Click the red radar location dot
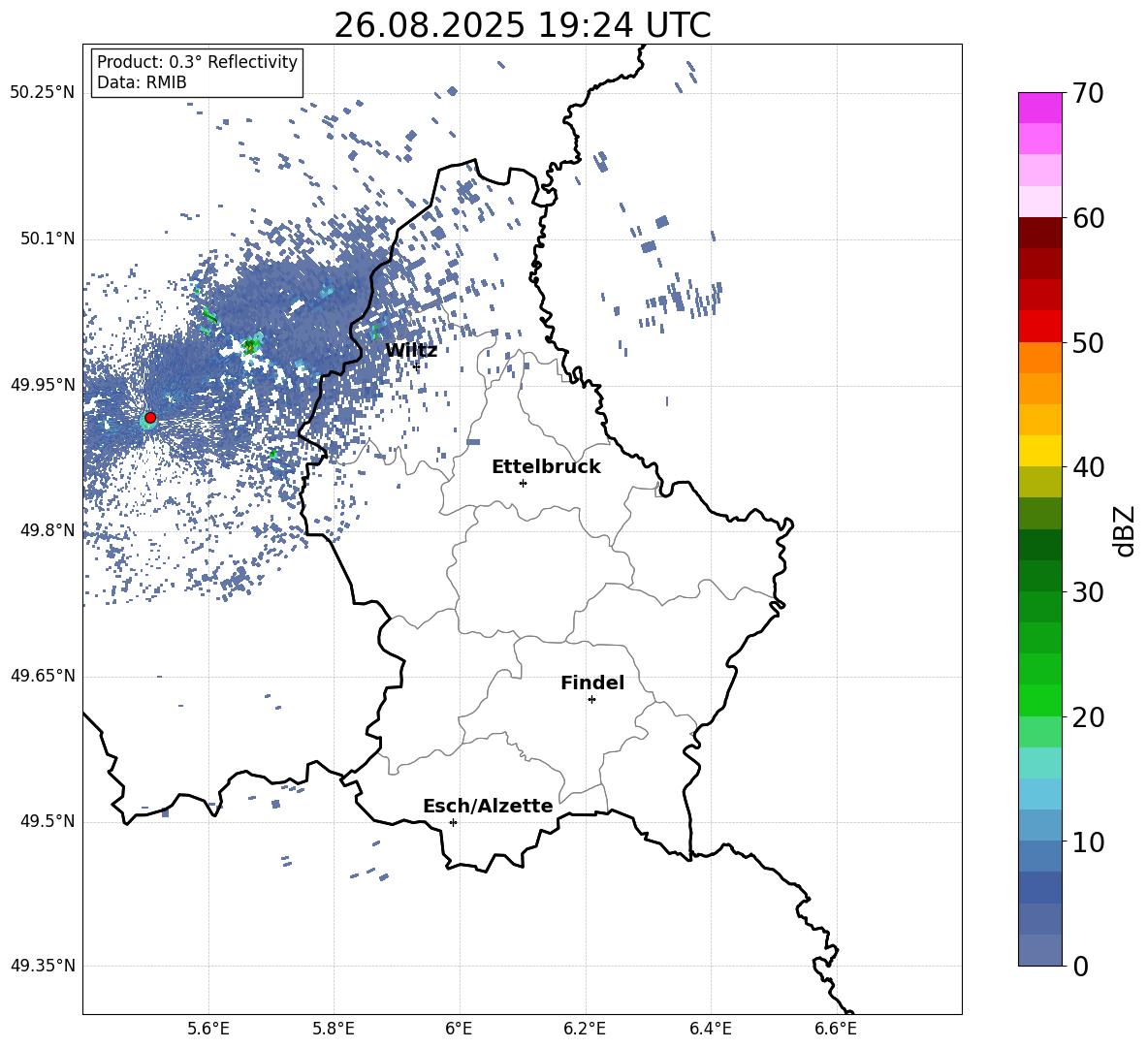This screenshot has width=1148, height=1048. tap(150, 418)
